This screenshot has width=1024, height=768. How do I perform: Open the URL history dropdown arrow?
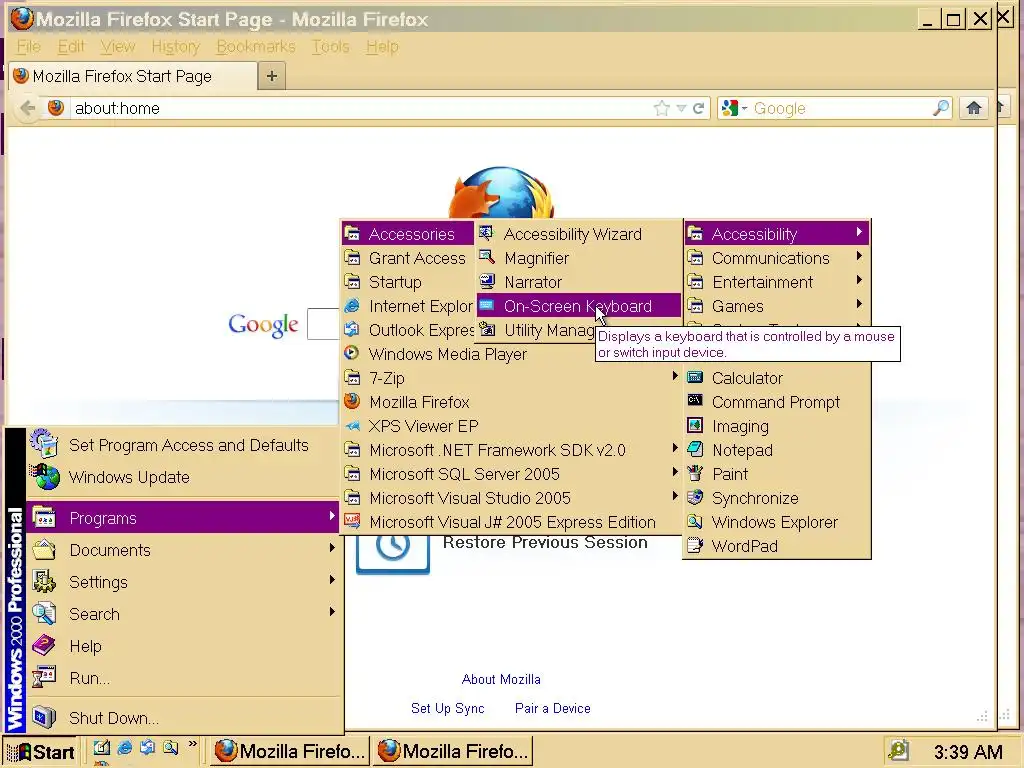681,108
